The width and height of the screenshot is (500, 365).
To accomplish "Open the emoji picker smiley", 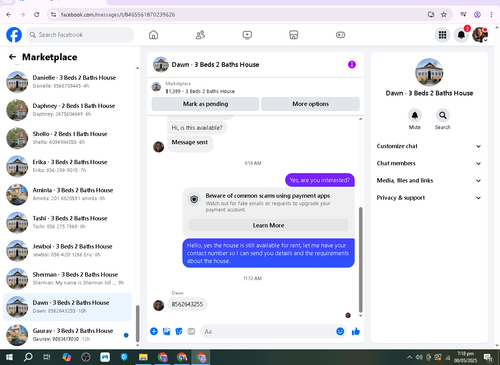I will [x=340, y=331].
